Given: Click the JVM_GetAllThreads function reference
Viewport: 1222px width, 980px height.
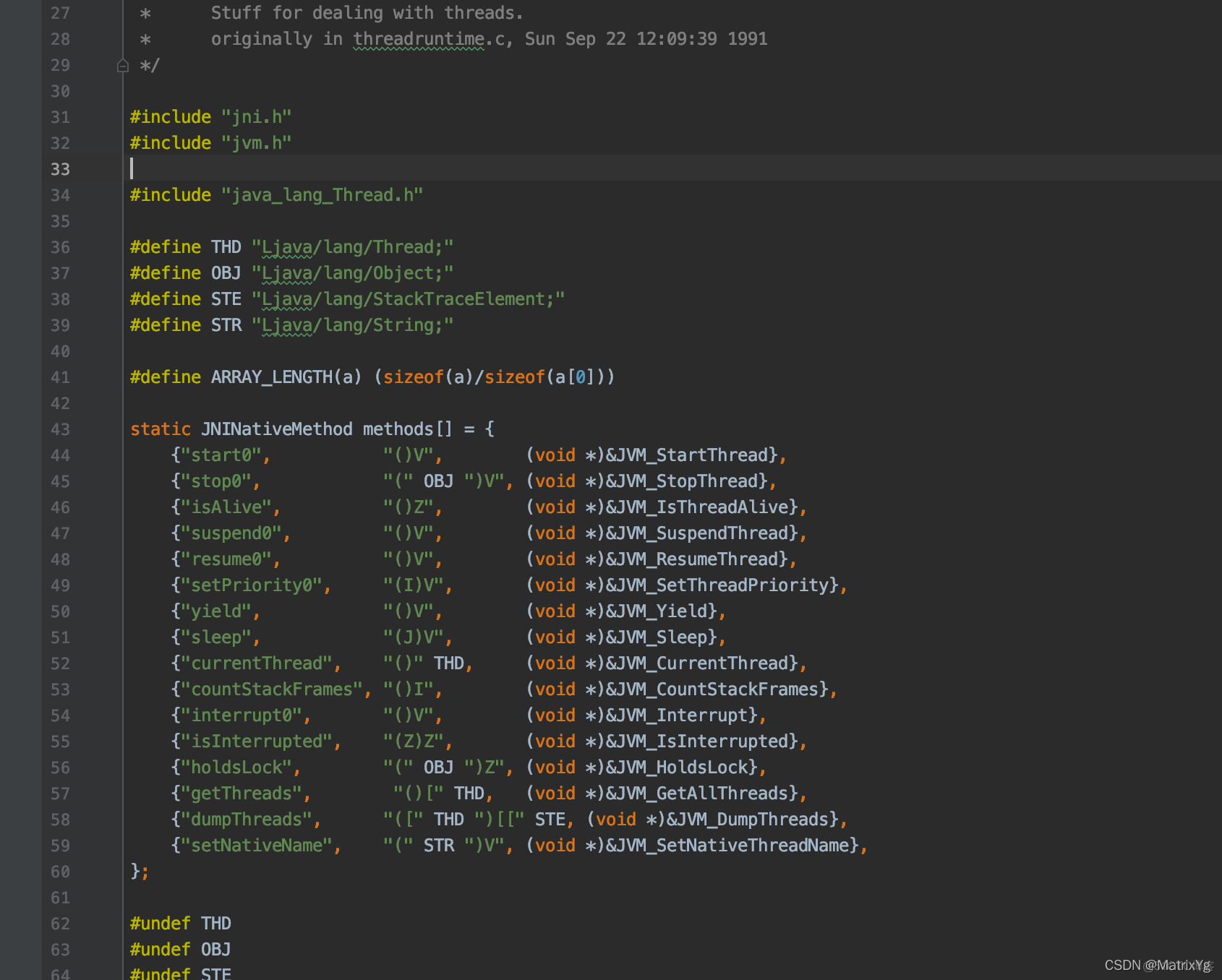Looking at the screenshot, I should [x=701, y=794].
